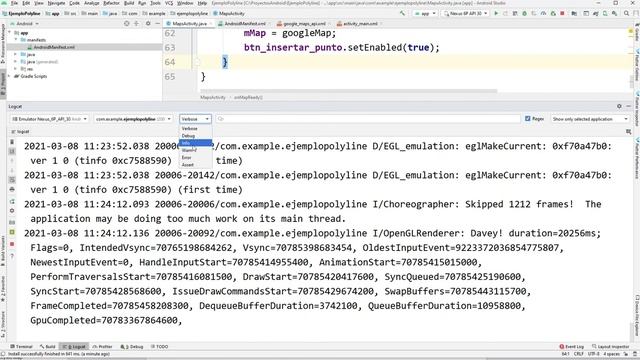Open the Refactor menu
Screen dimensions: 640x360
(x=111, y=3)
